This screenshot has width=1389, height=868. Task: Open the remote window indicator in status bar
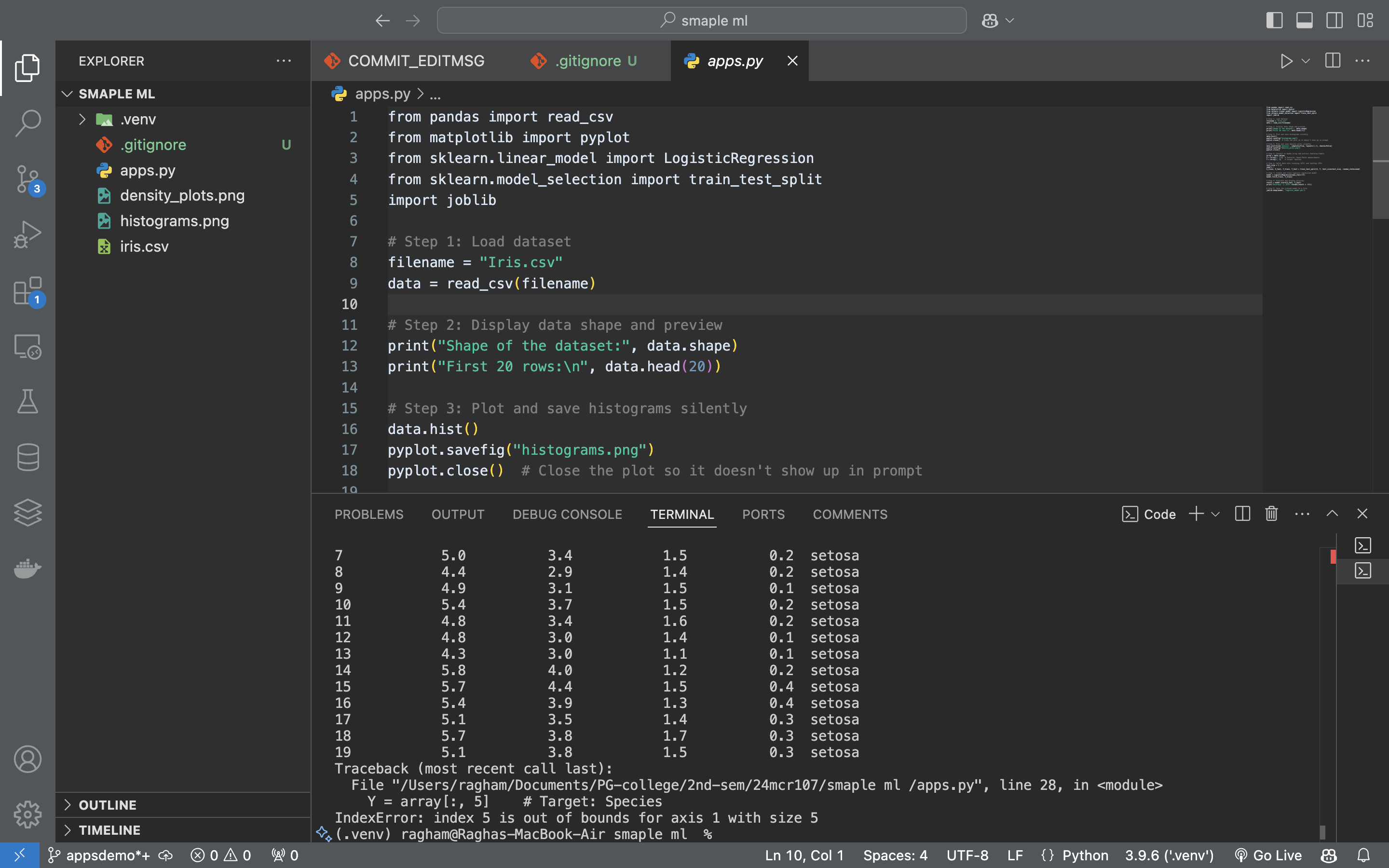[19, 855]
